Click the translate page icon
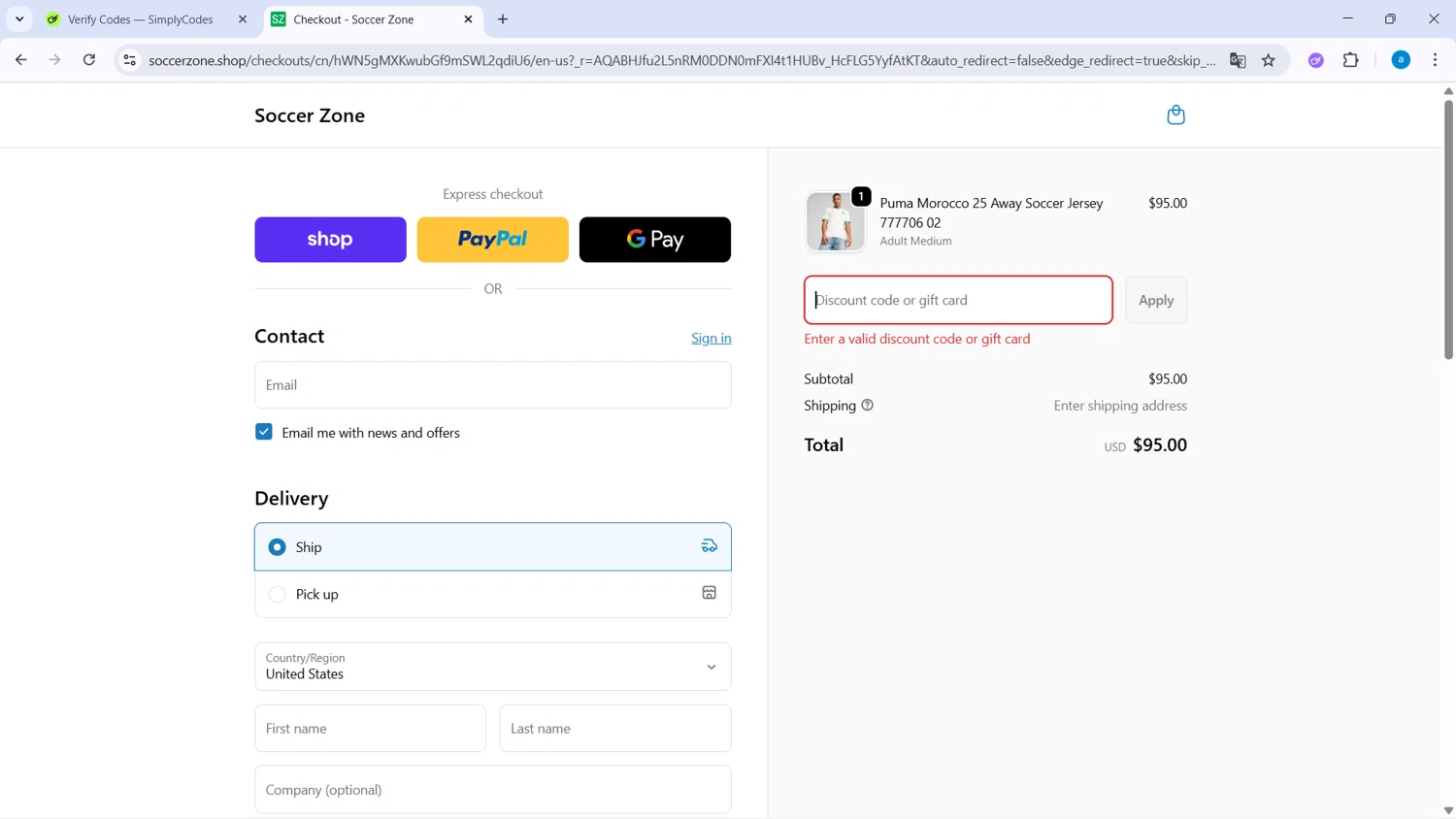This screenshot has height=819, width=1456. [1238, 60]
